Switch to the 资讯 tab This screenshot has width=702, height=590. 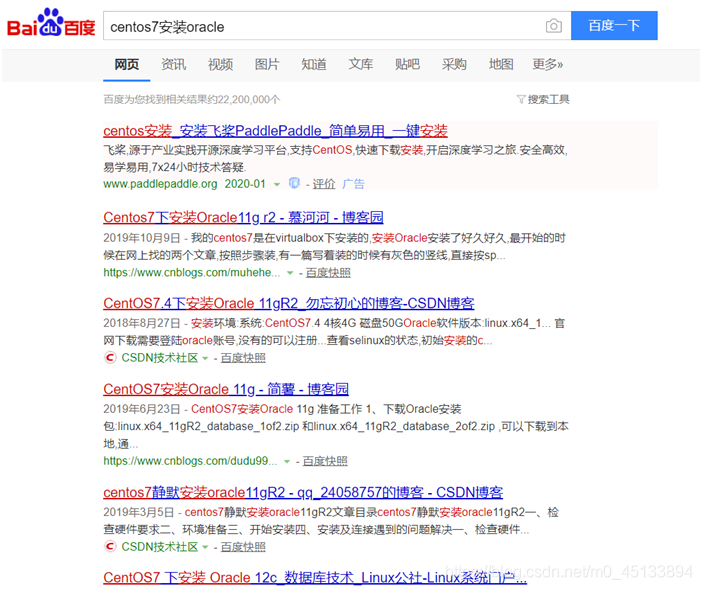tap(173, 64)
